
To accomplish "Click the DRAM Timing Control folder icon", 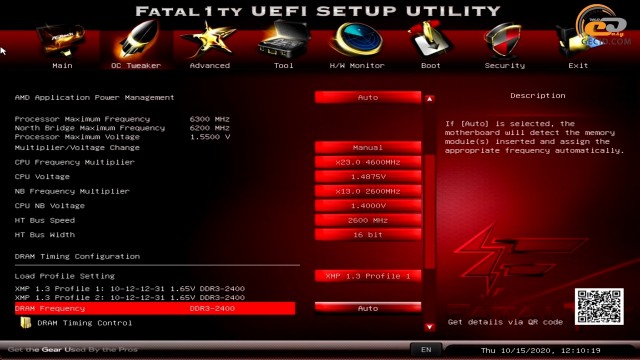I will 26,322.
